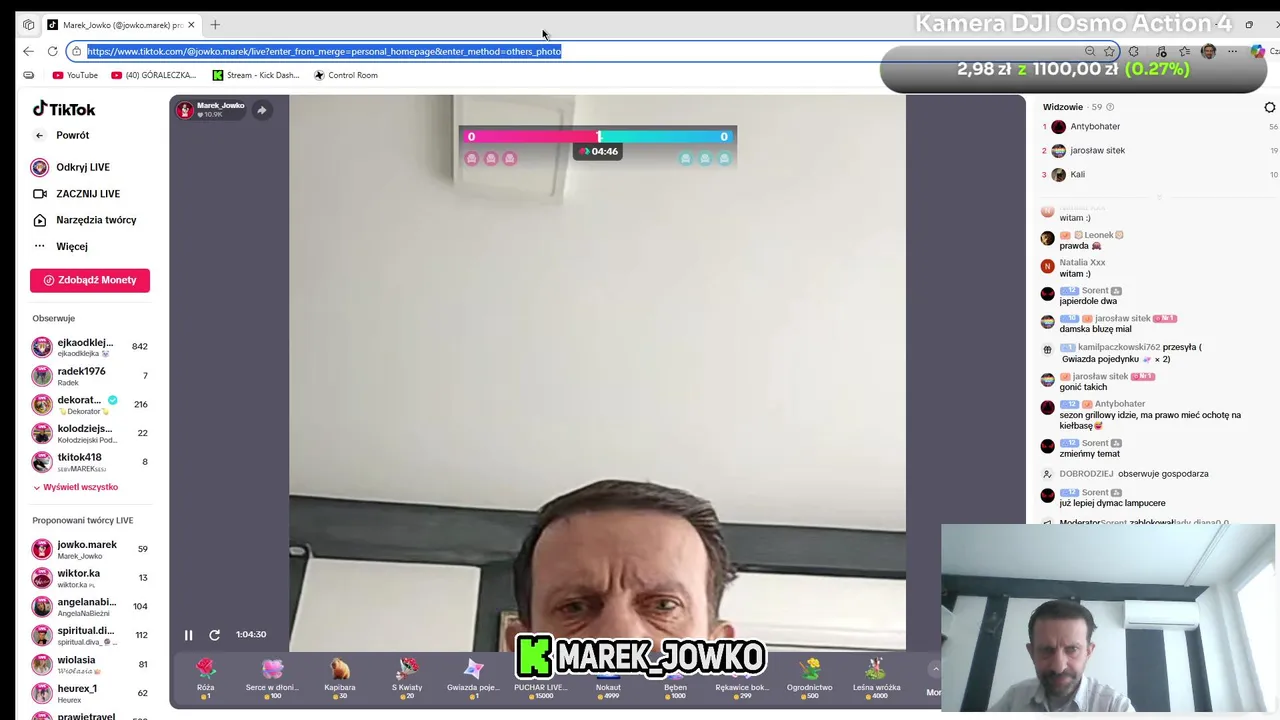Close the Marek_Jowko browser tab
1280x720 pixels.
pyautogui.click(x=191, y=25)
